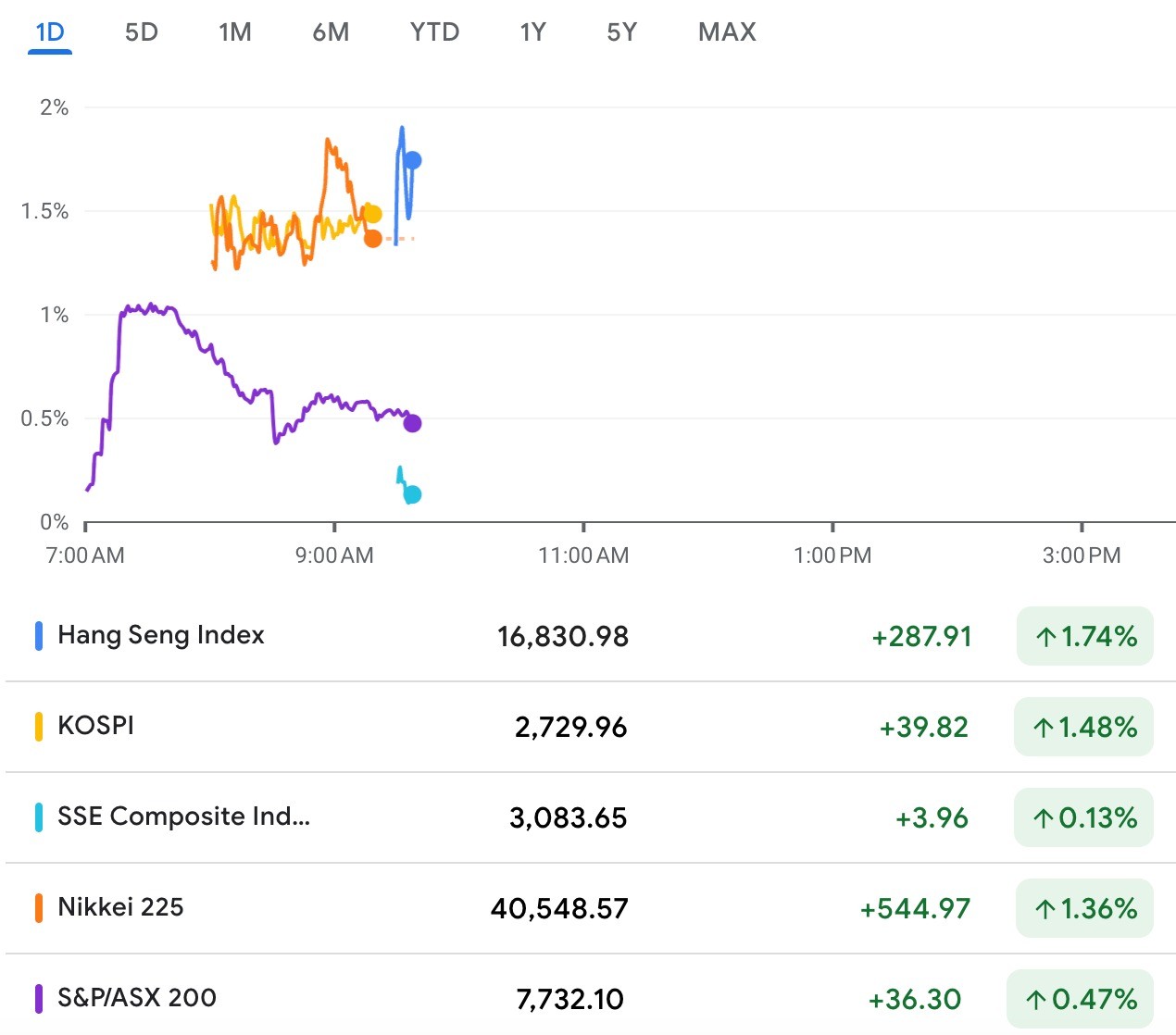Click the orange Nikkei 225 color marker

39,908
